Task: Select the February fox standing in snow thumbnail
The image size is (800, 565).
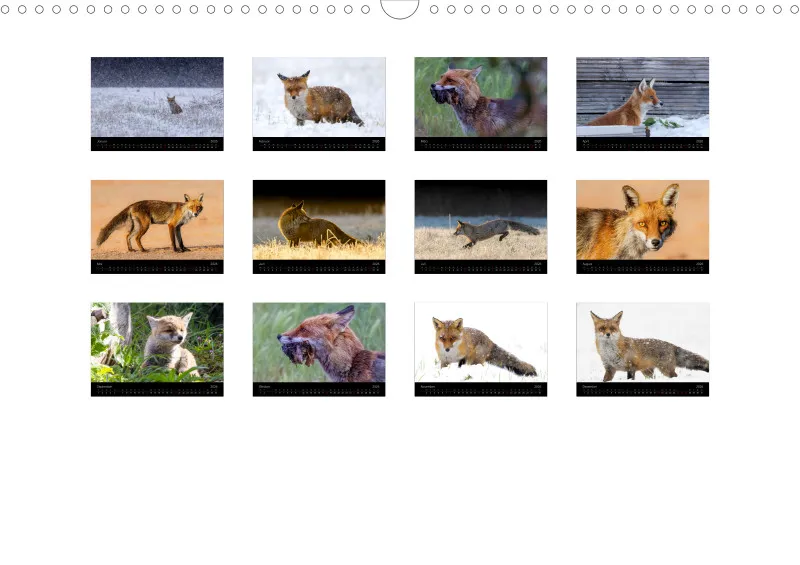Action: click(319, 104)
